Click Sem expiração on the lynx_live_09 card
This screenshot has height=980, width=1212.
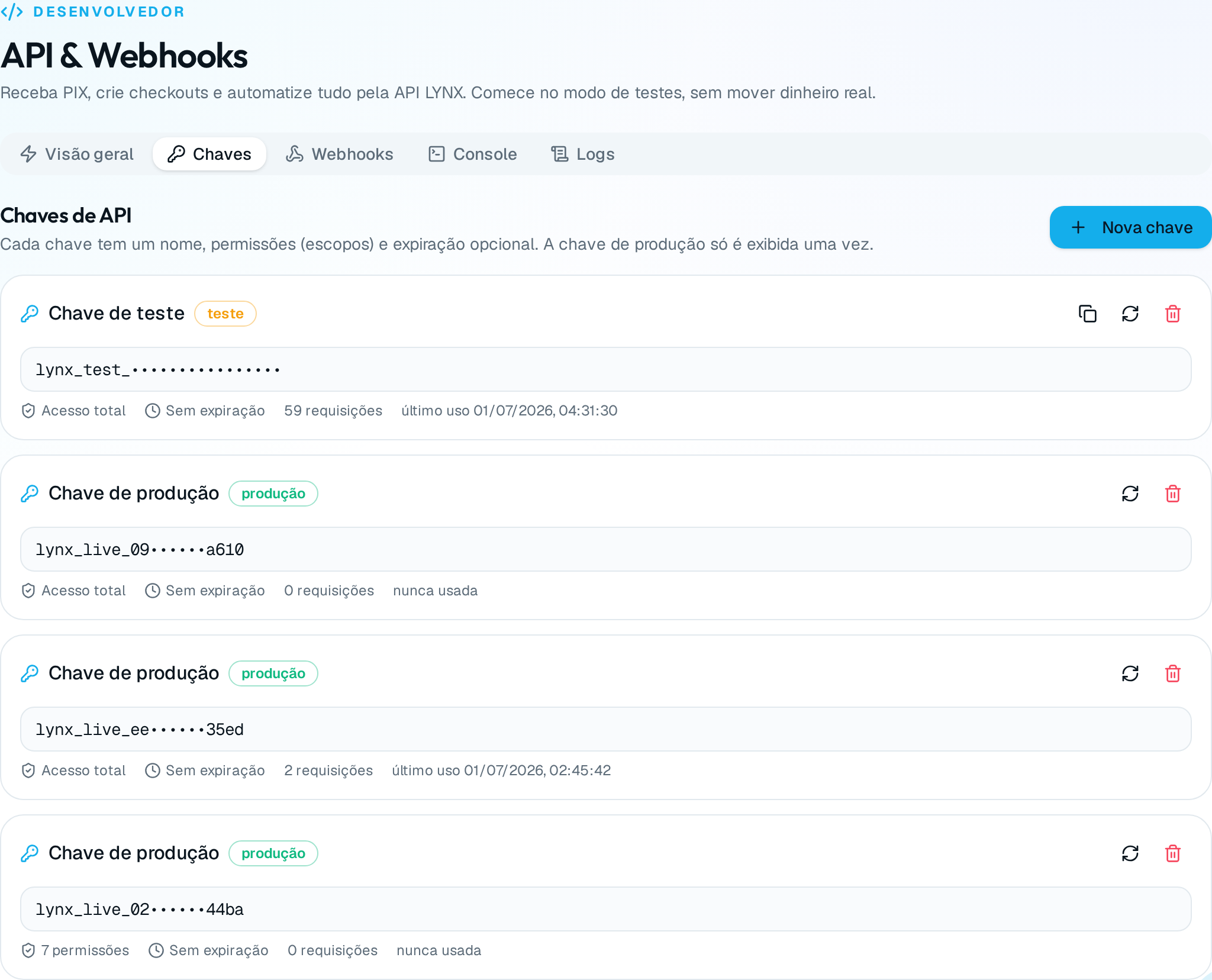click(215, 591)
